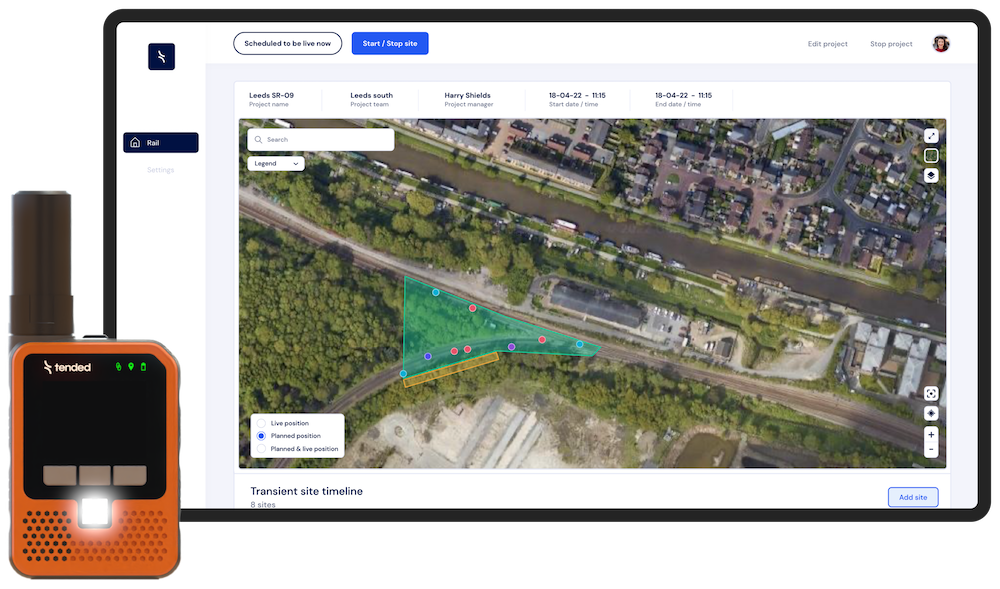
Task: Click the frame-focus icon above the locate button
Action: 931,393
